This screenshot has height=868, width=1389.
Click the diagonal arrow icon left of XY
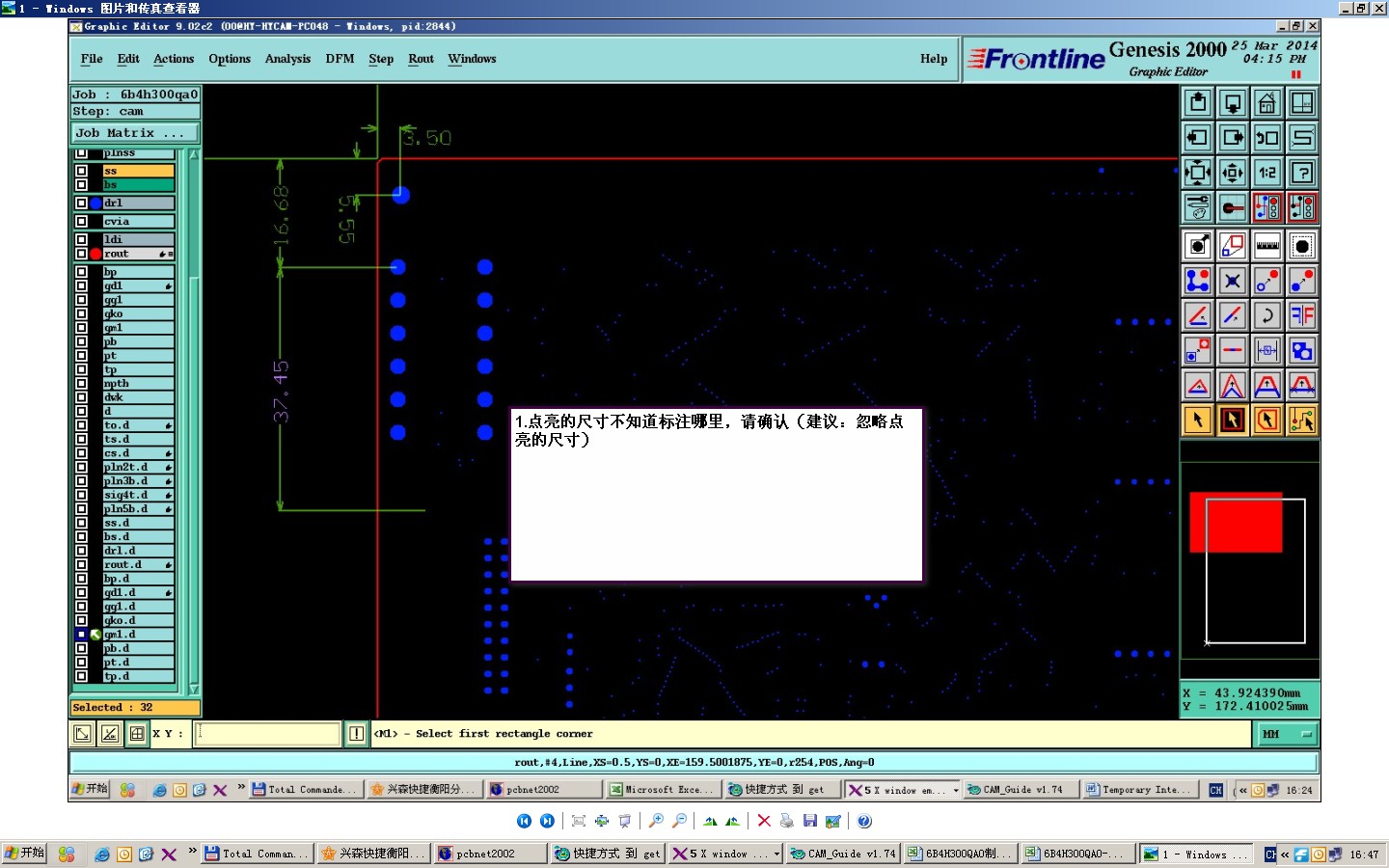(x=83, y=734)
